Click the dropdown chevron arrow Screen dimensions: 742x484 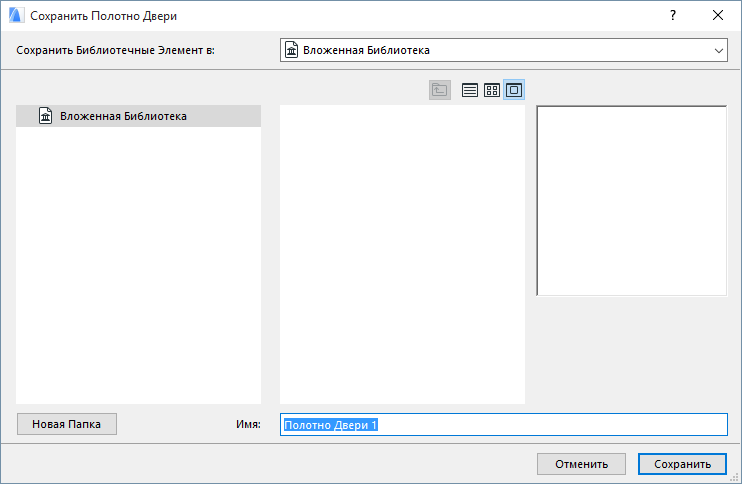718,51
